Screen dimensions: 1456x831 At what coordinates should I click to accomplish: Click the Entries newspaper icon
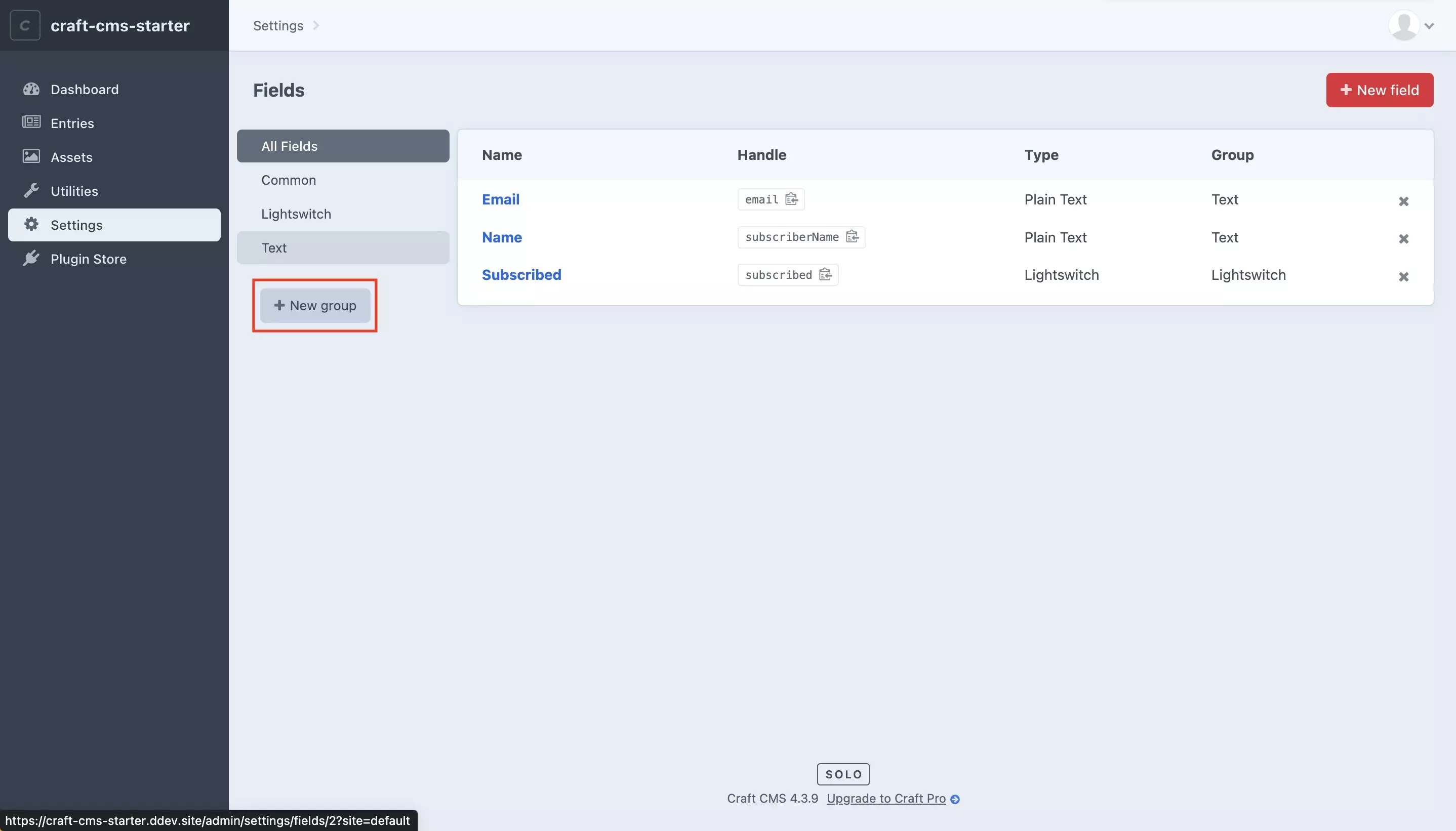point(31,122)
